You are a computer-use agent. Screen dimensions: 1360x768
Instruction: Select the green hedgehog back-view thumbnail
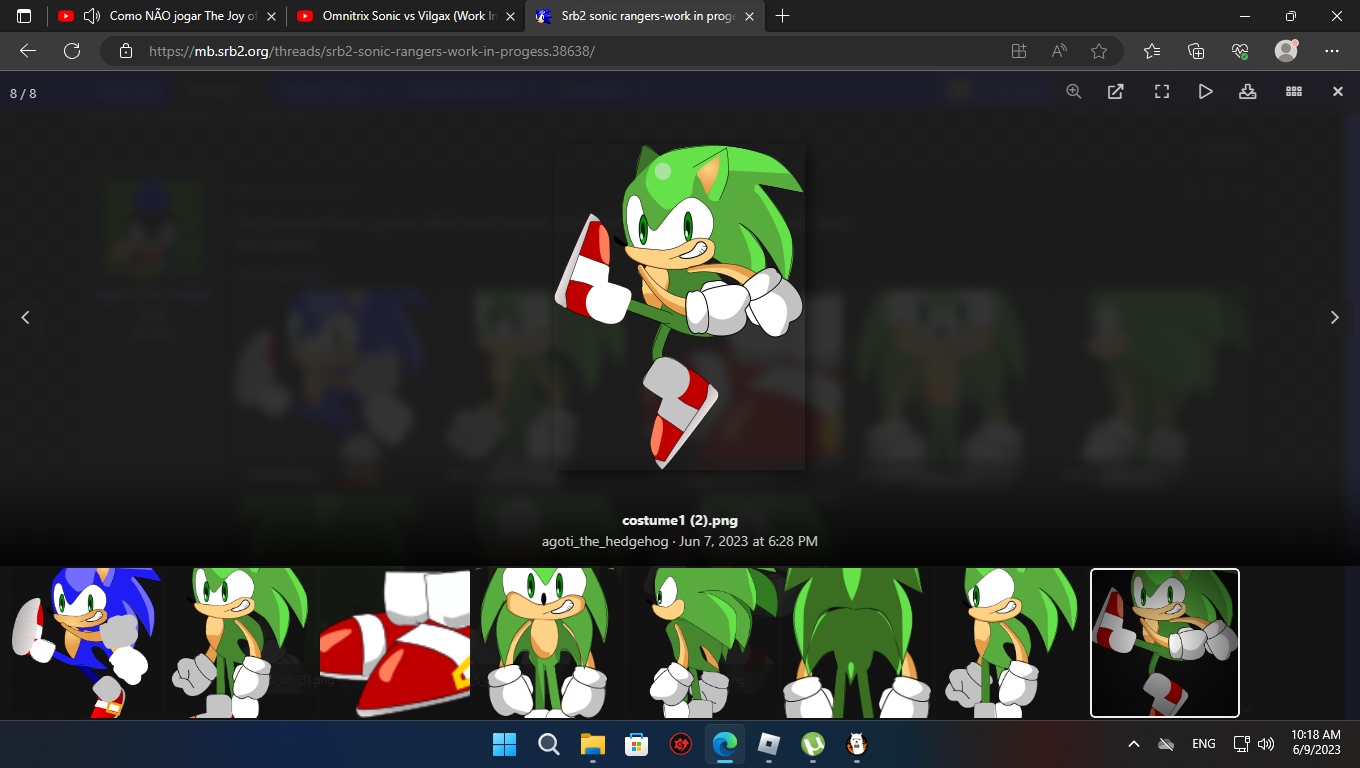[857, 643]
